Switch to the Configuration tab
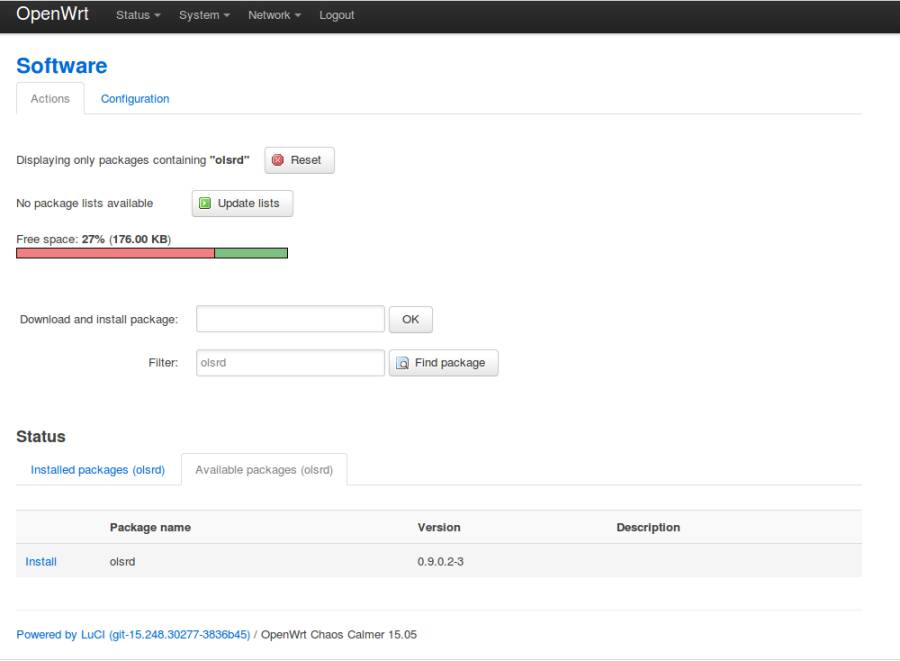Screen dimensions: 900x661 (x=135, y=99)
